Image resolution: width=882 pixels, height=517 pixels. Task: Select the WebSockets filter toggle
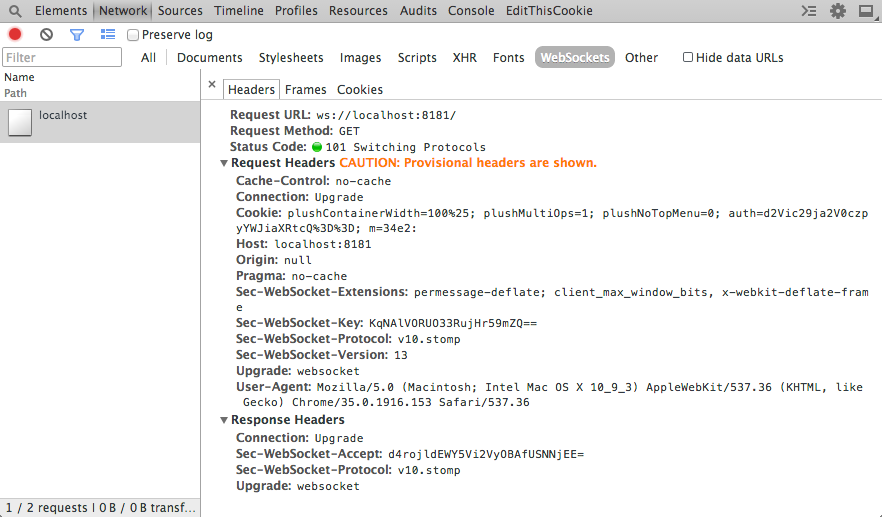point(575,58)
